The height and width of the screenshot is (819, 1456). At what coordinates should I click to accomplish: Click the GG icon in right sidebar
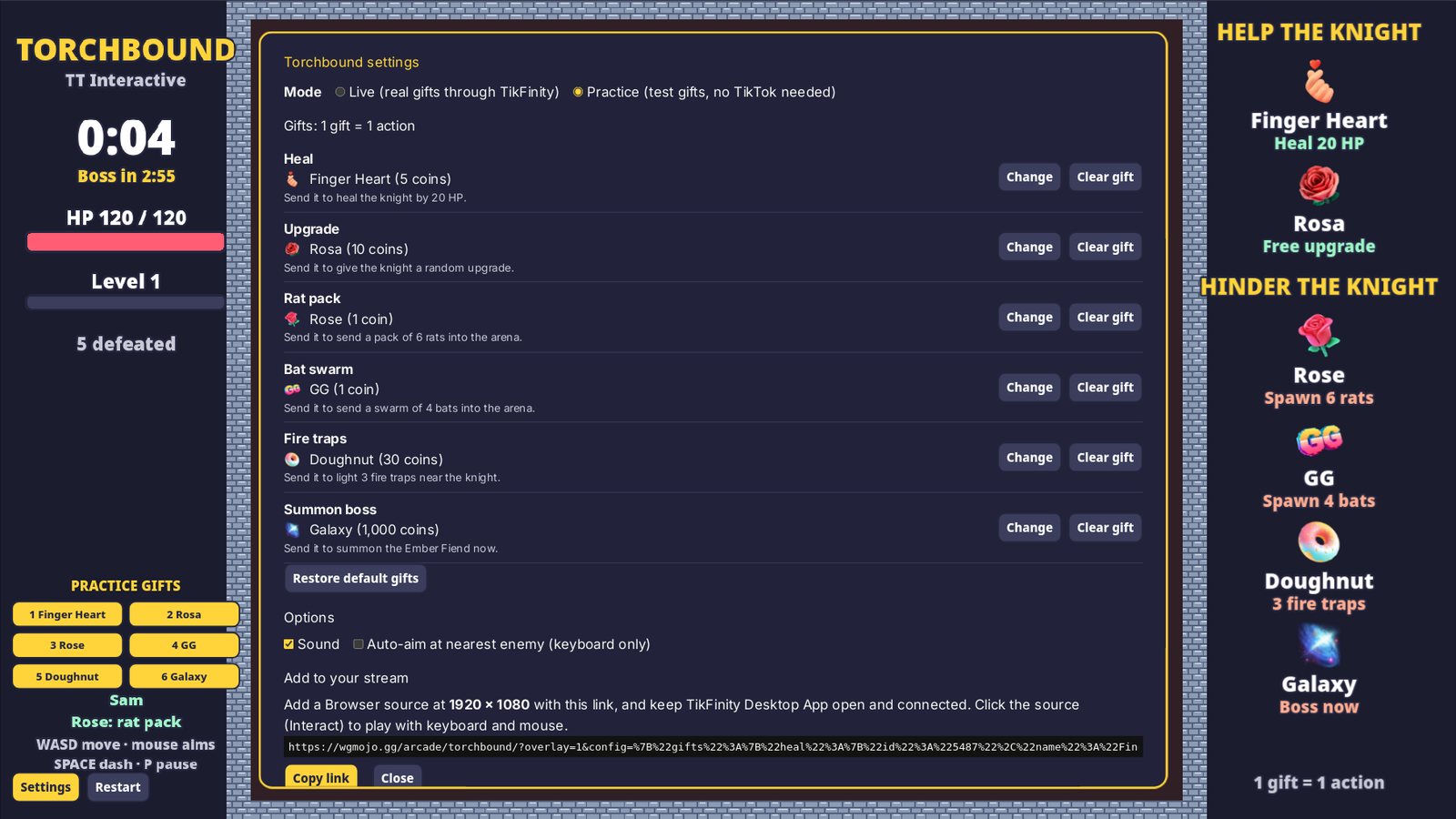coord(1319,440)
